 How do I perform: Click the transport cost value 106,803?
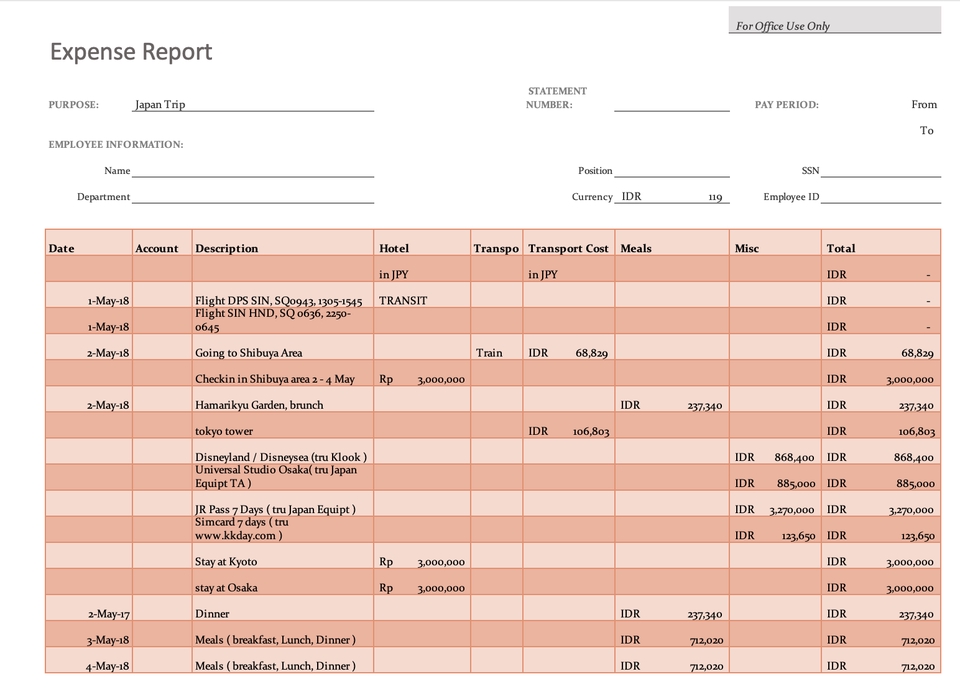569,425
